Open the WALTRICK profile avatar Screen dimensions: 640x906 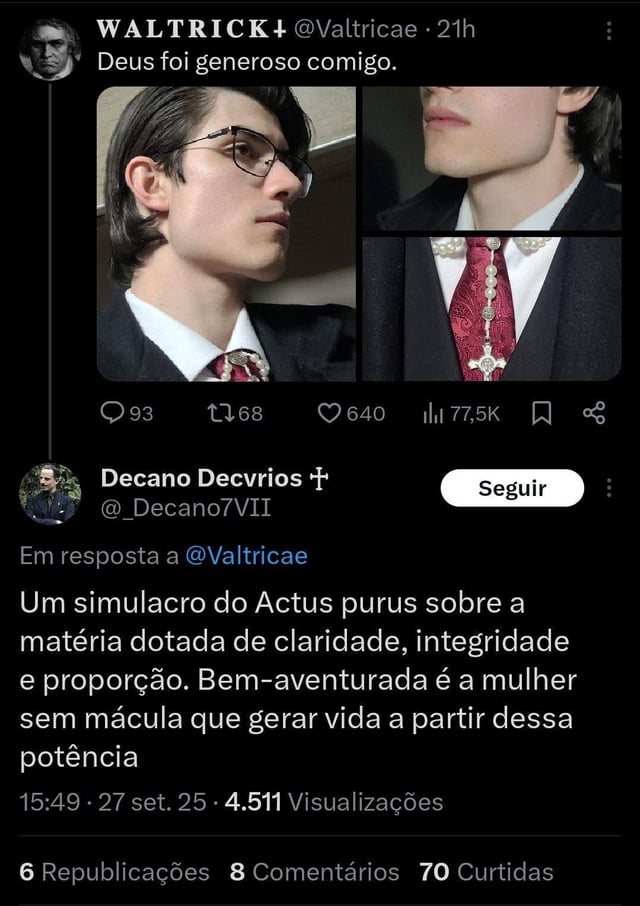50,49
